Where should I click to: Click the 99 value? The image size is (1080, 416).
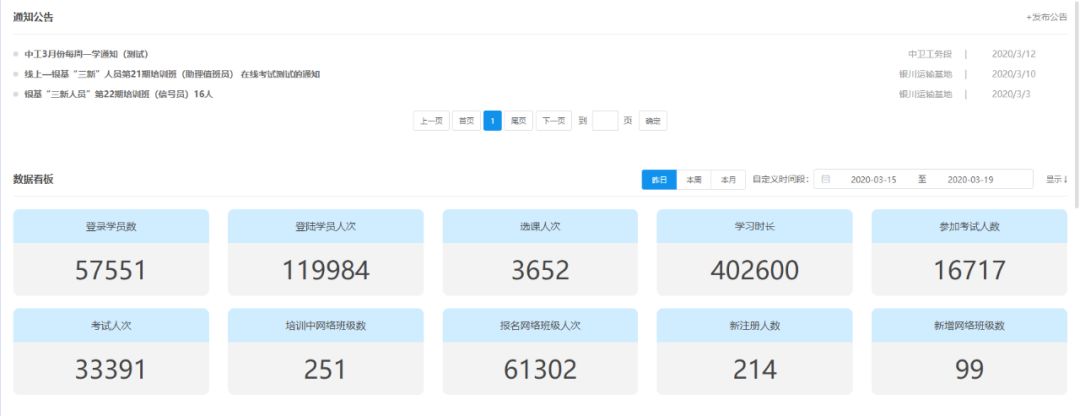(x=969, y=370)
